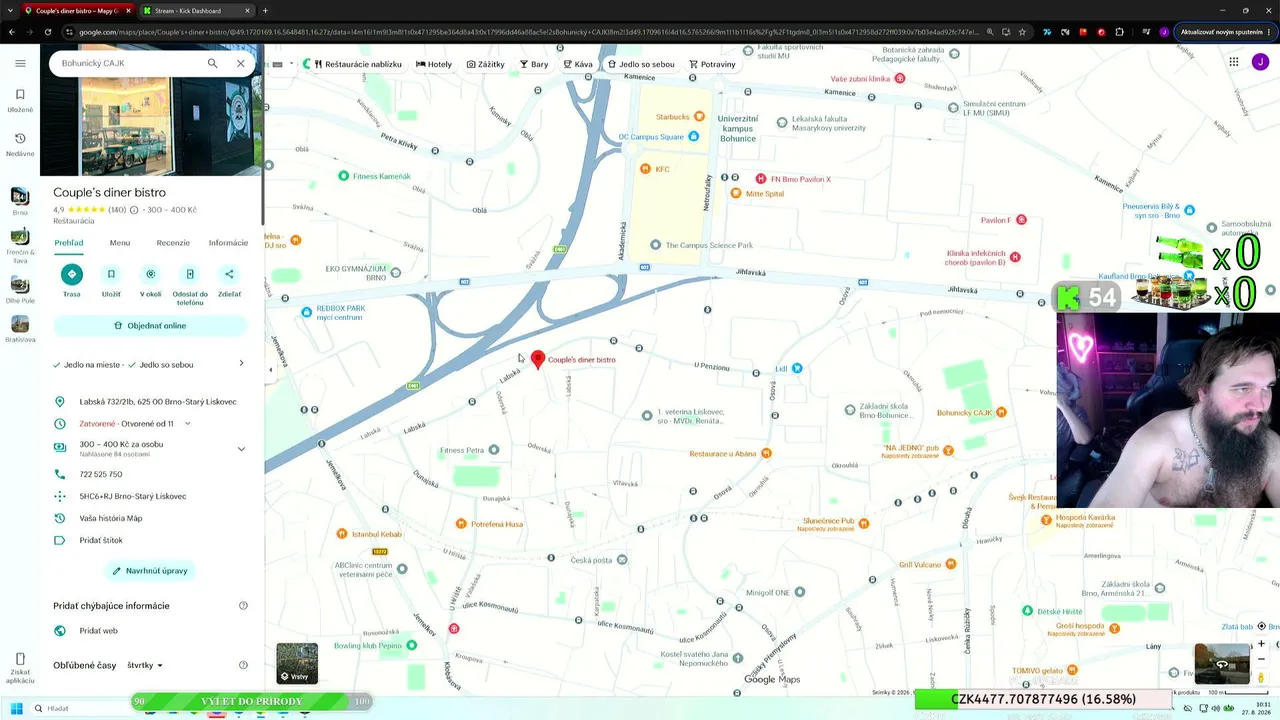
Task: Share the place with Zdieľať
Action: click(x=229, y=280)
